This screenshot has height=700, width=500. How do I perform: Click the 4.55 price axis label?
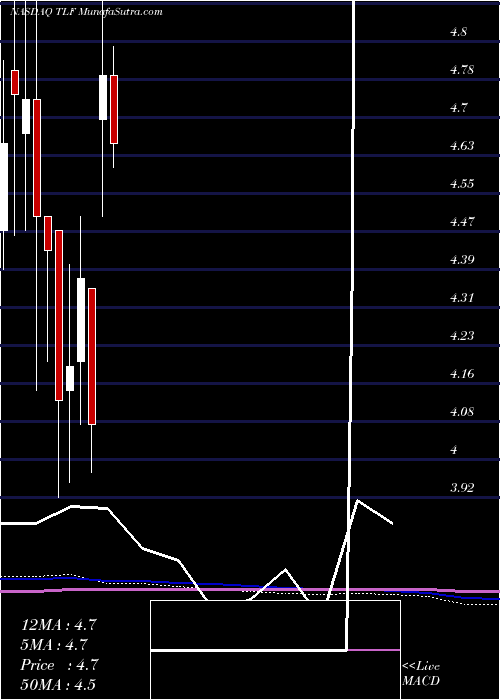(462, 184)
